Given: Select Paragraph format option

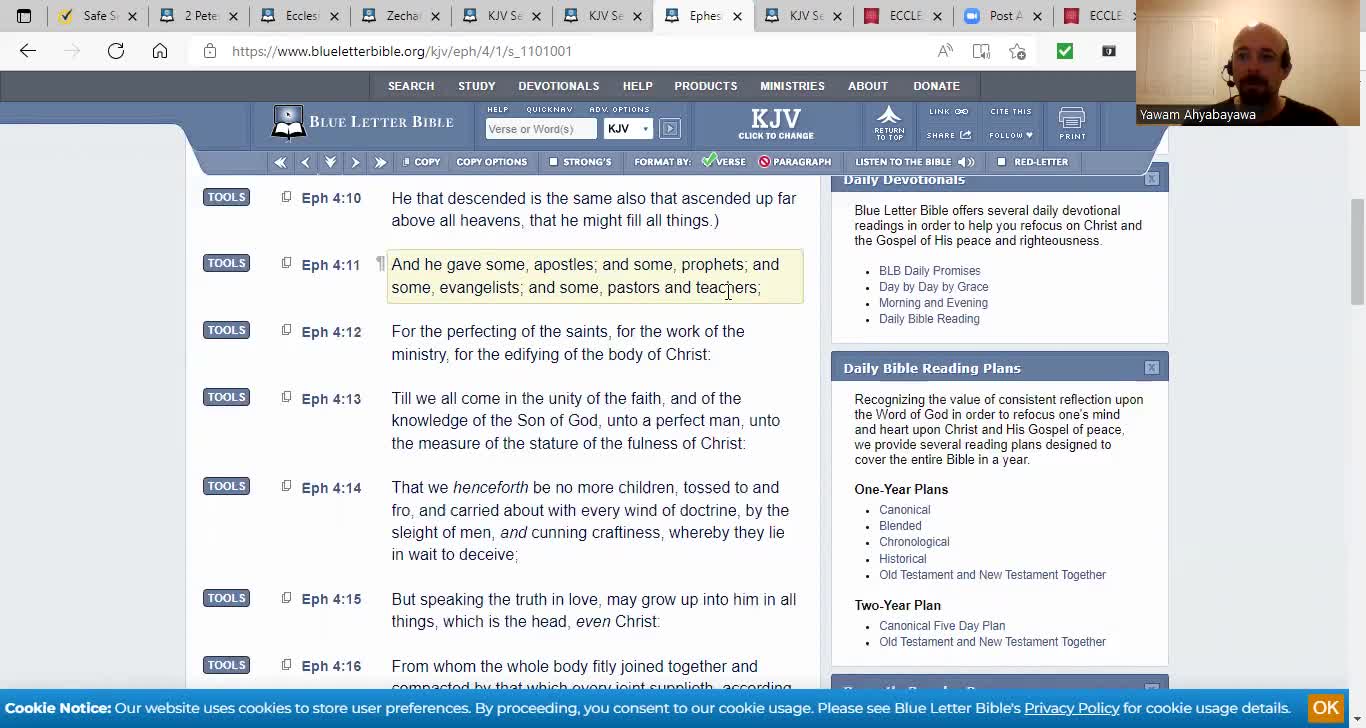Looking at the screenshot, I should pyautogui.click(x=795, y=162).
